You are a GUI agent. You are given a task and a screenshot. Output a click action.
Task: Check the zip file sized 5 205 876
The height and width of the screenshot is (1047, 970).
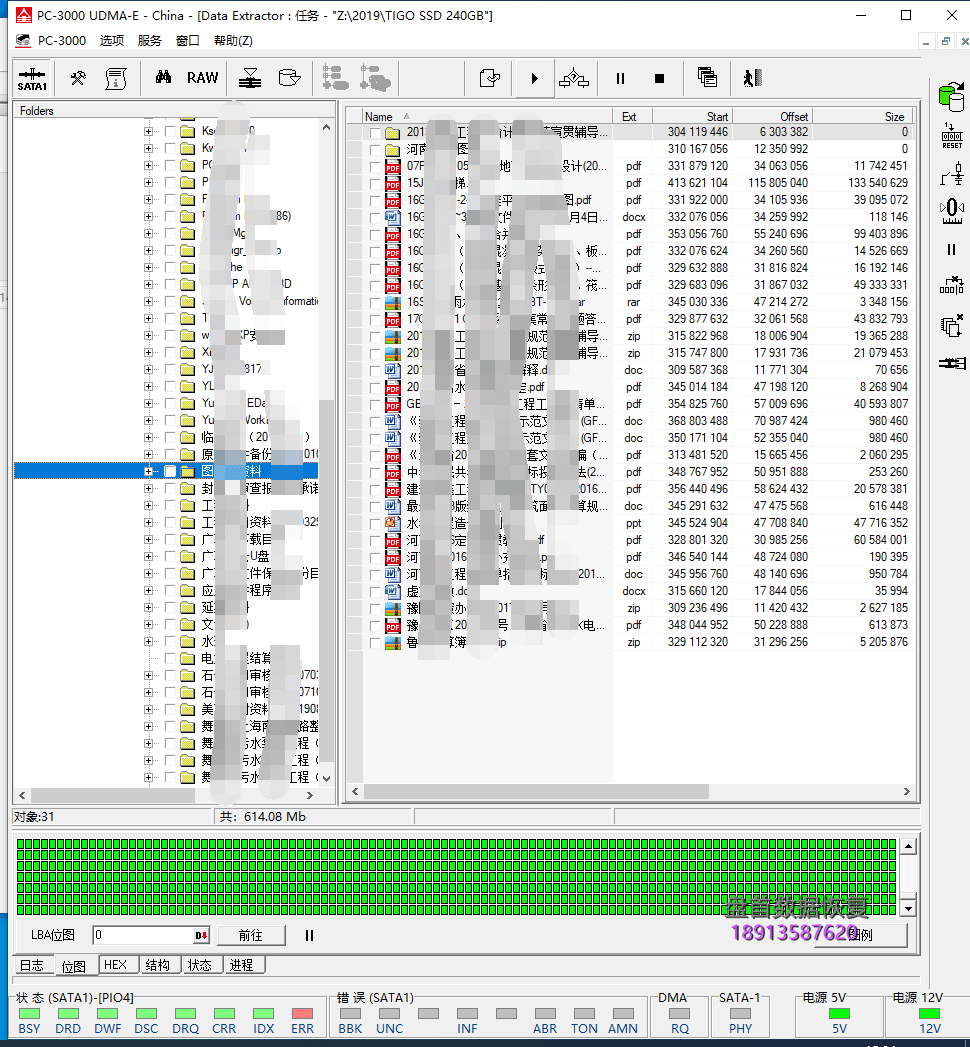click(375, 643)
